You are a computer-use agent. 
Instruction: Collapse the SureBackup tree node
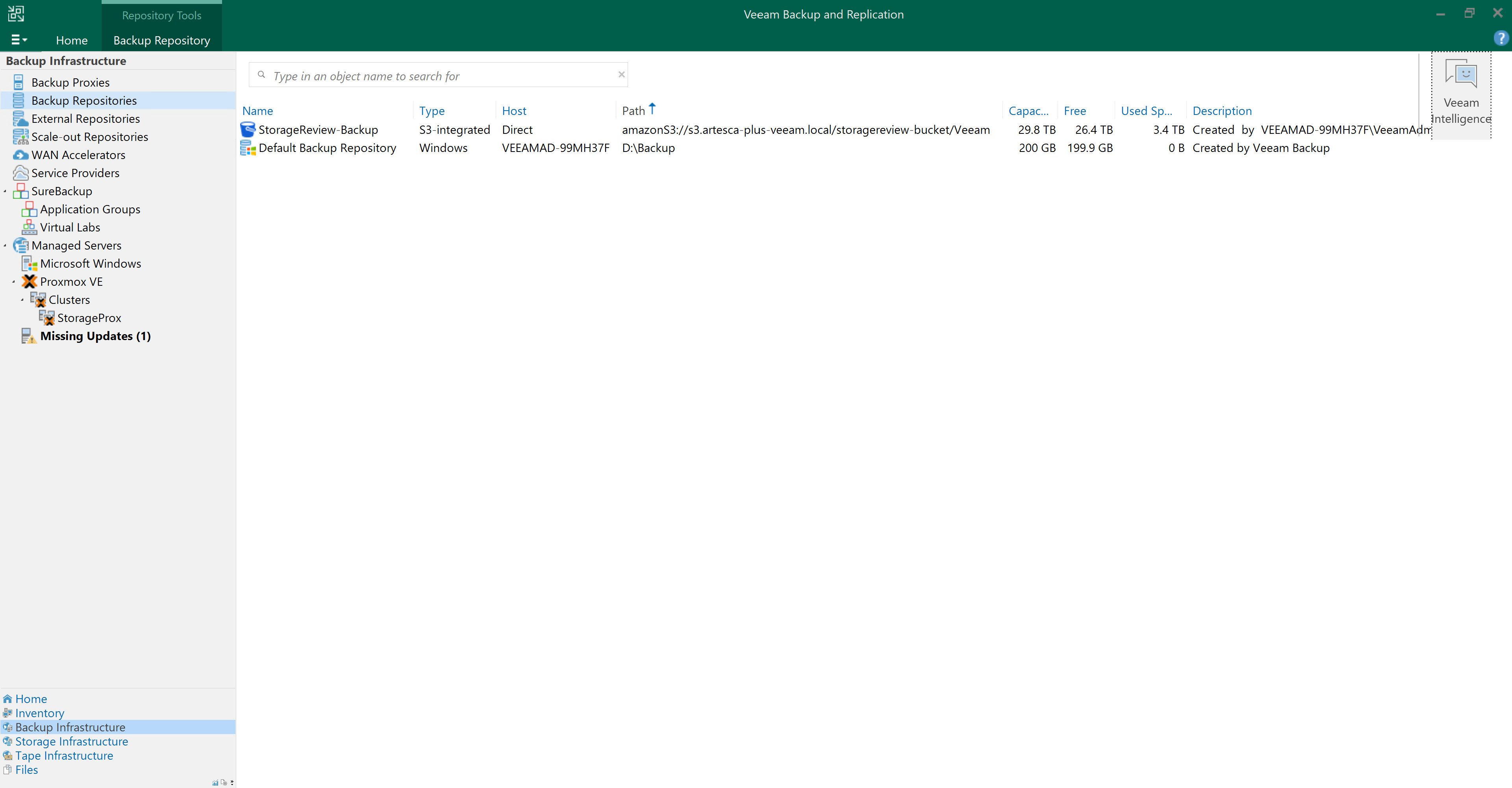(5, 191)
